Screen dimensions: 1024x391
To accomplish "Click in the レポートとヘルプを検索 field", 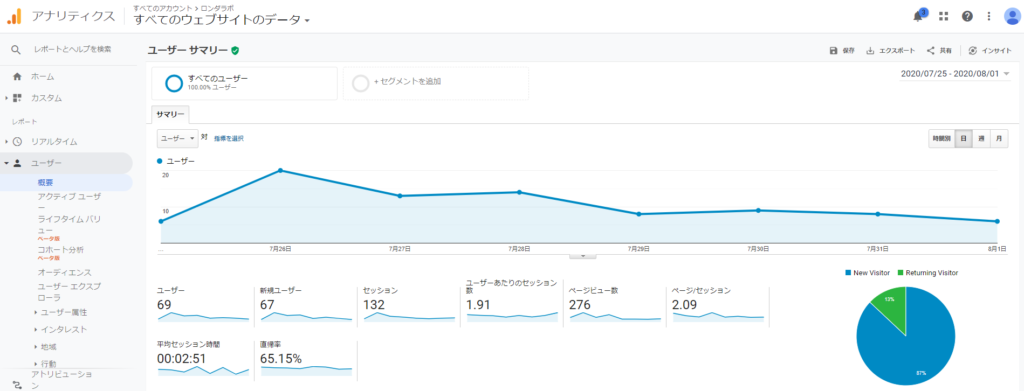I will tap(72, 49).
